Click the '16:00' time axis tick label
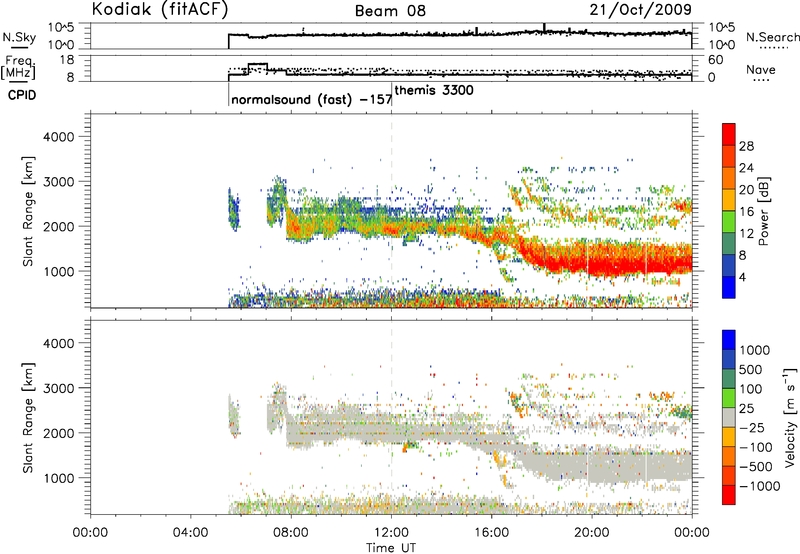The width and height of the screenshot is (800, 554). click(x=491, y=533)
